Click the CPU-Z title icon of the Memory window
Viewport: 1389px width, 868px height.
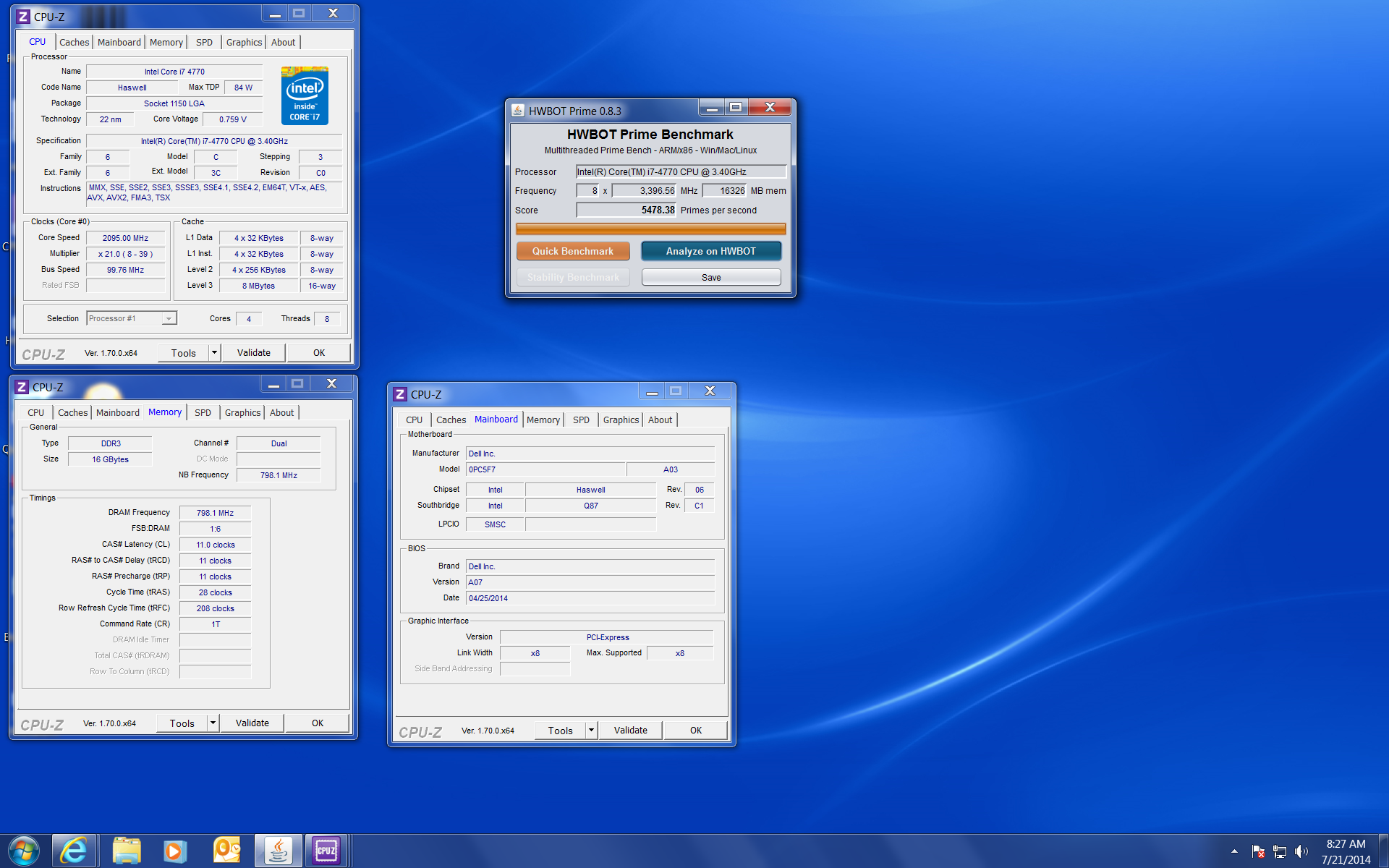tap(22, 387)
